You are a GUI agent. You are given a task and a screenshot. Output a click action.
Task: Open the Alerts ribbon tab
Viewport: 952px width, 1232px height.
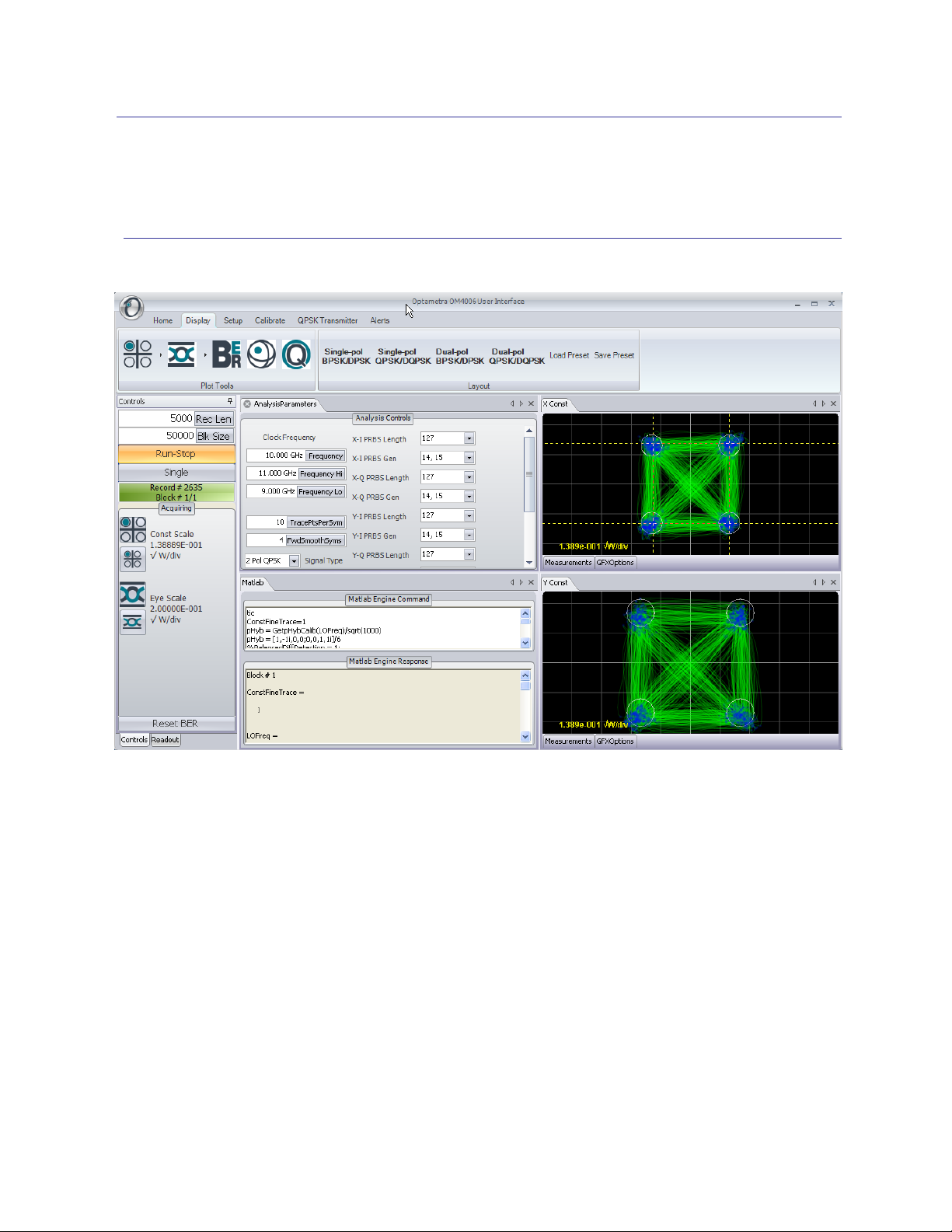click(380, 320)
